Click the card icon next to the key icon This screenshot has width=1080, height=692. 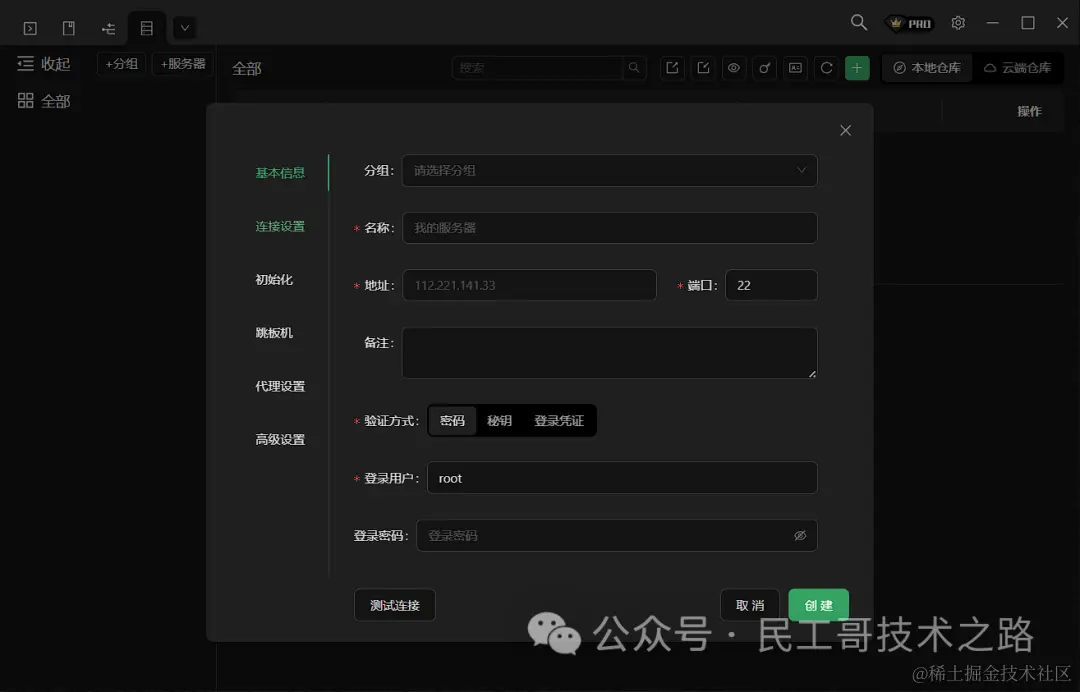(795, 68)
